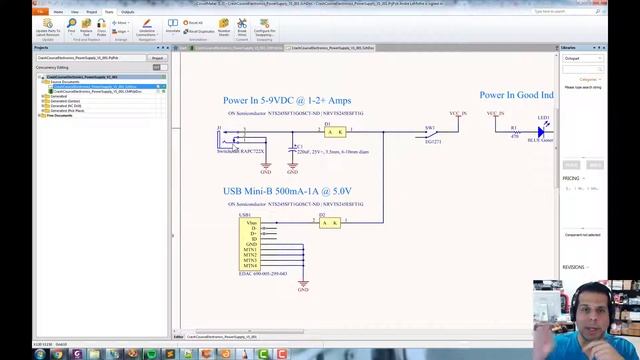Switch to the greyed PCB document tab
Image resolution: width=640 pixels, height=360 pixels.
(x=236, y=48)
